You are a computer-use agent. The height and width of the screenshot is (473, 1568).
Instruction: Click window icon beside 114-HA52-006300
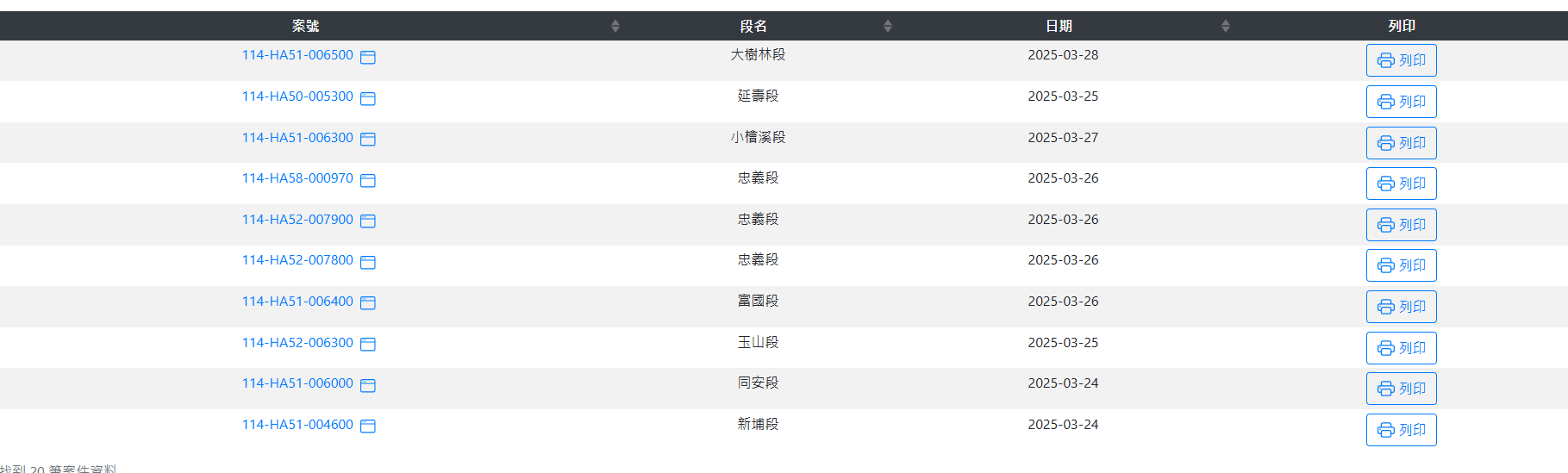pyautogui.click(x=367, y=344)
